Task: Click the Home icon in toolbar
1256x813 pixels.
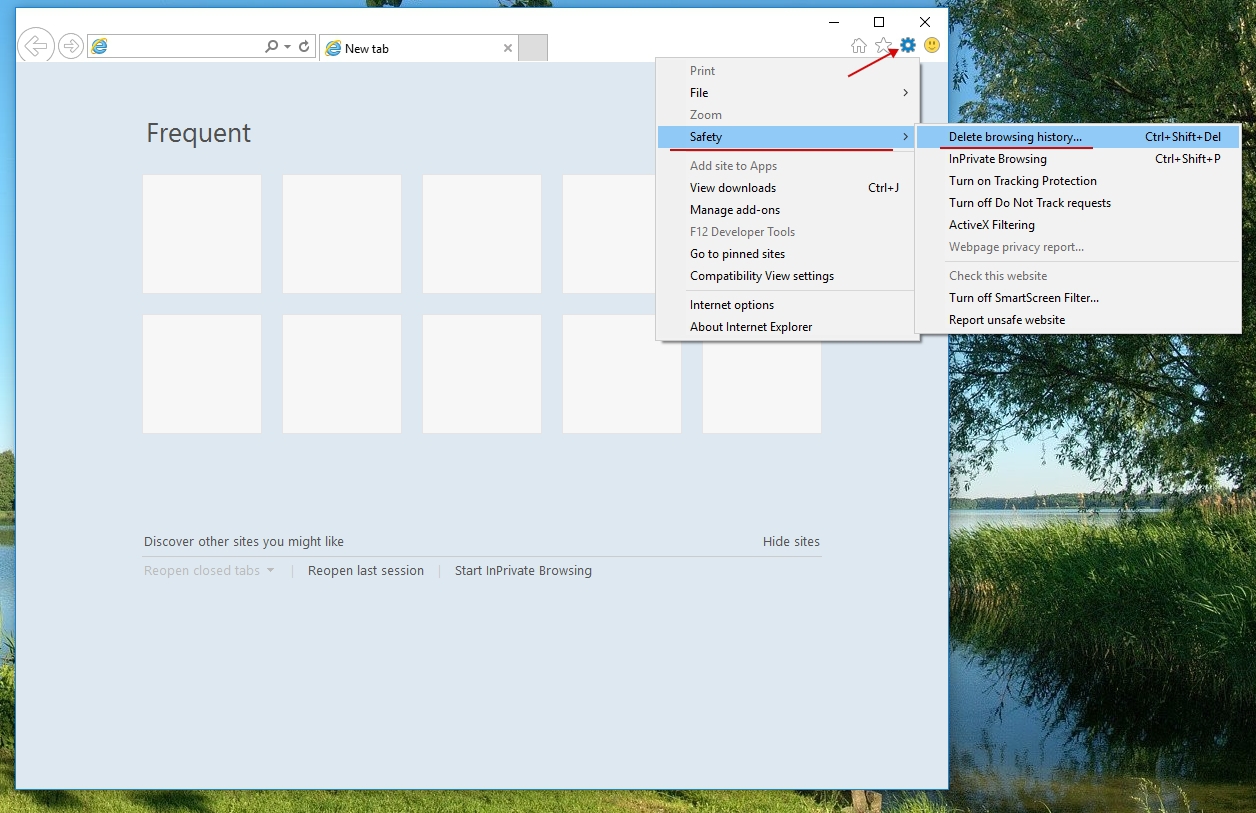Action: point(858,45)
